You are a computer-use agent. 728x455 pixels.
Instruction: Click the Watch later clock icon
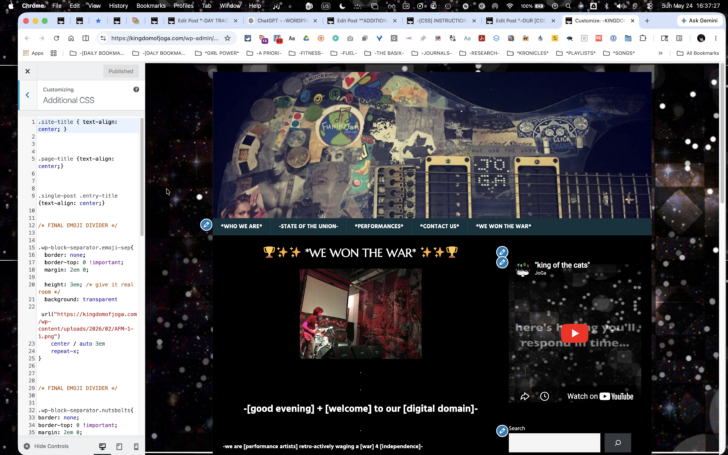pyautogui.click(x=544, y=396)
